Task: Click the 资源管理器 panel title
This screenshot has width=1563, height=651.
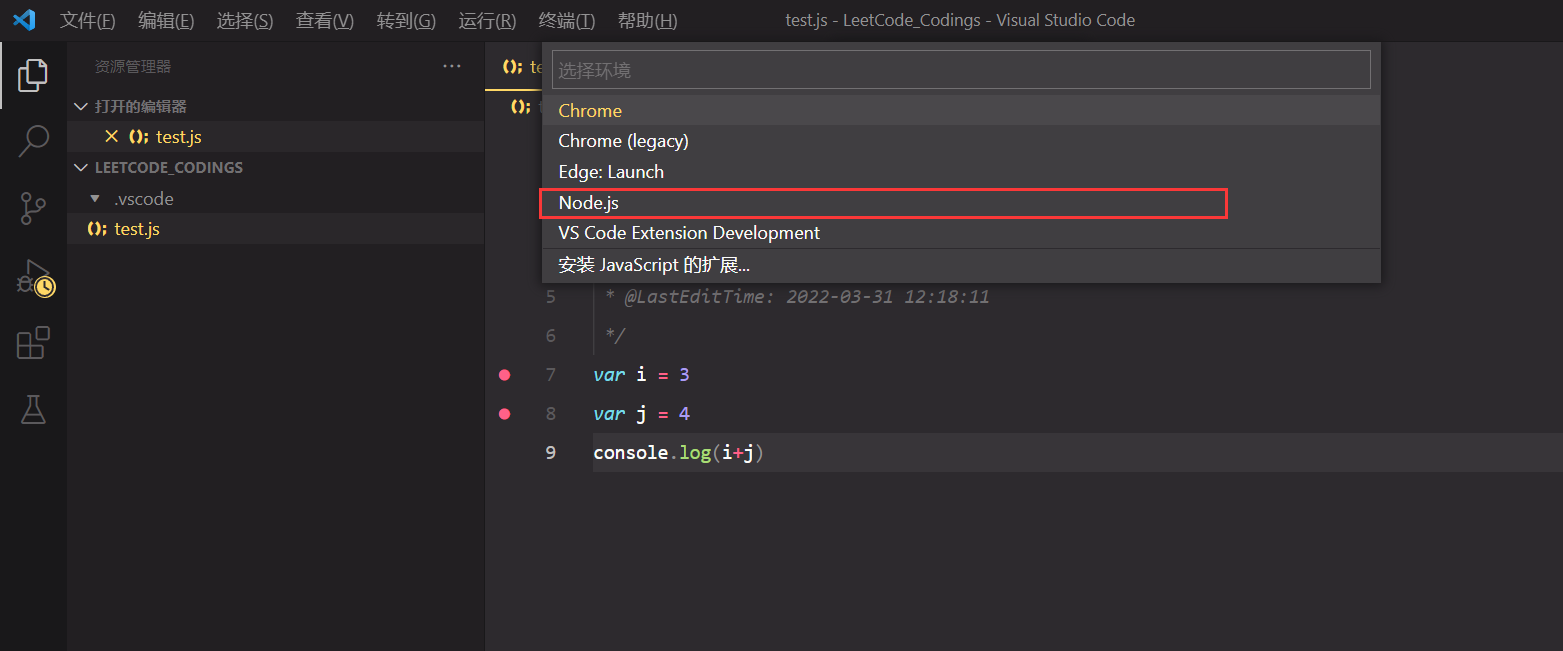Action: click(x=133, y=67)
